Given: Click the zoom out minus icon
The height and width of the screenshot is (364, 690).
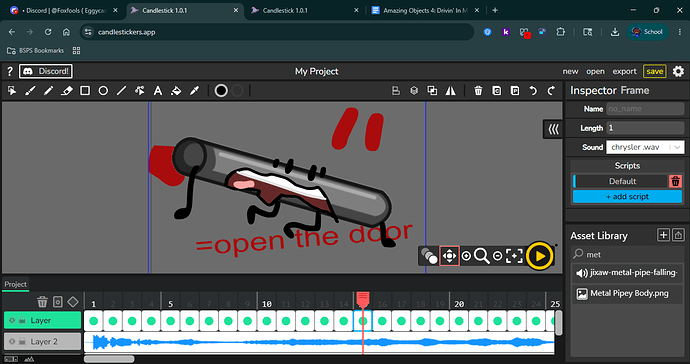Looking at the screenshot, I should [497, 256].
